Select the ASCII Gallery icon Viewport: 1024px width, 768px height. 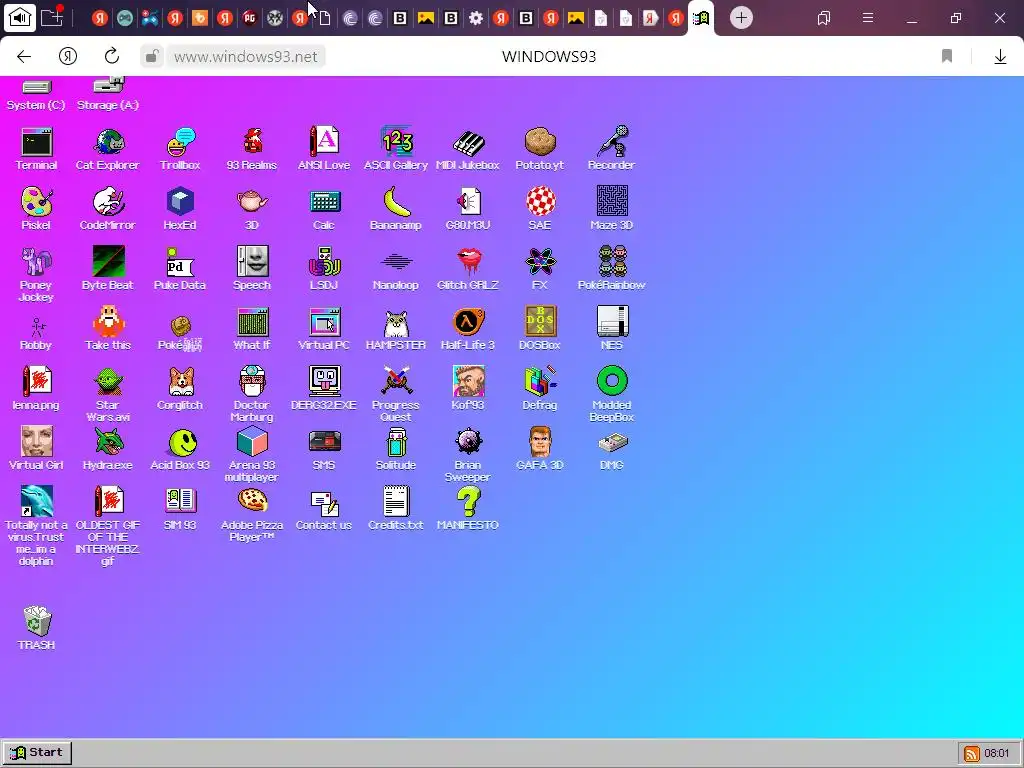click(396, 150)
